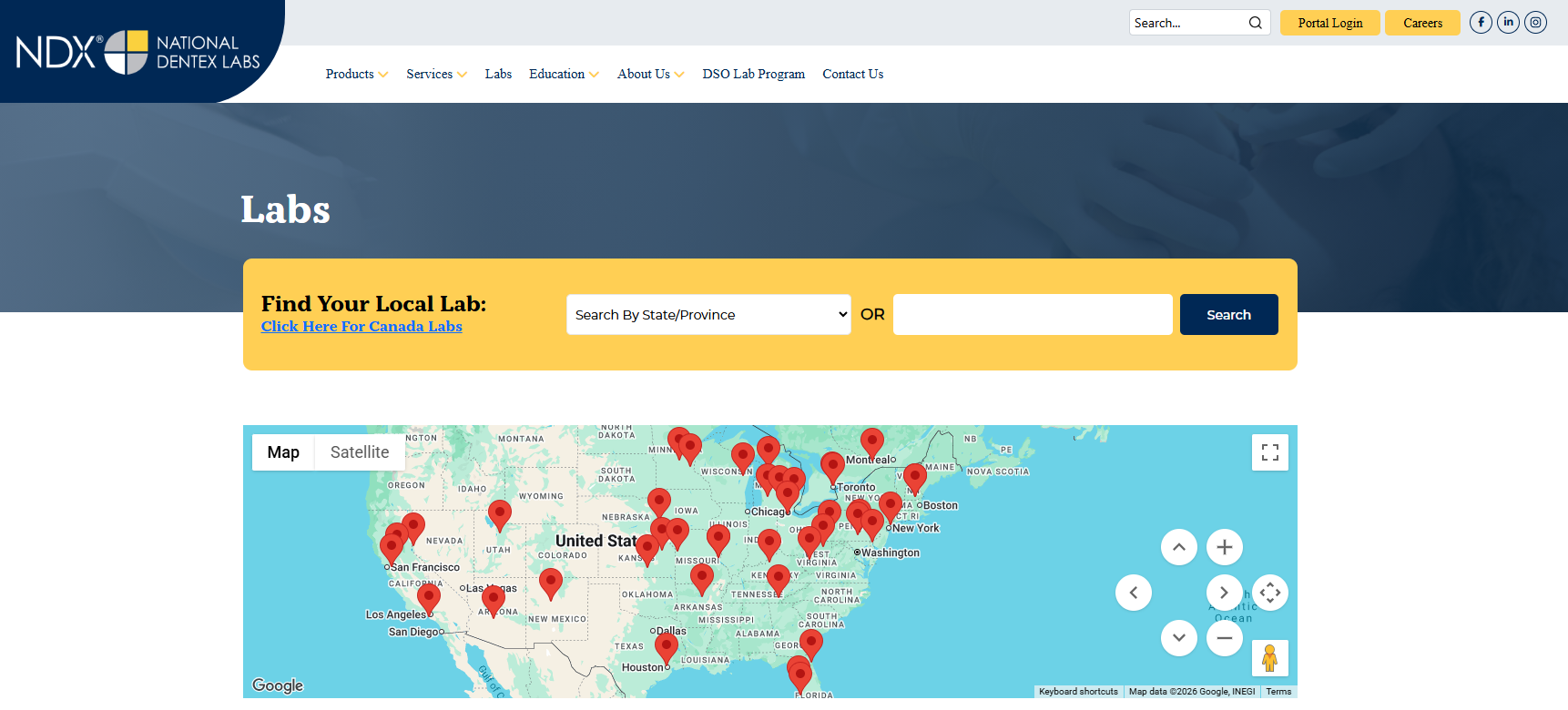Open the Search By State/Province dropdown

click(708, 314)
